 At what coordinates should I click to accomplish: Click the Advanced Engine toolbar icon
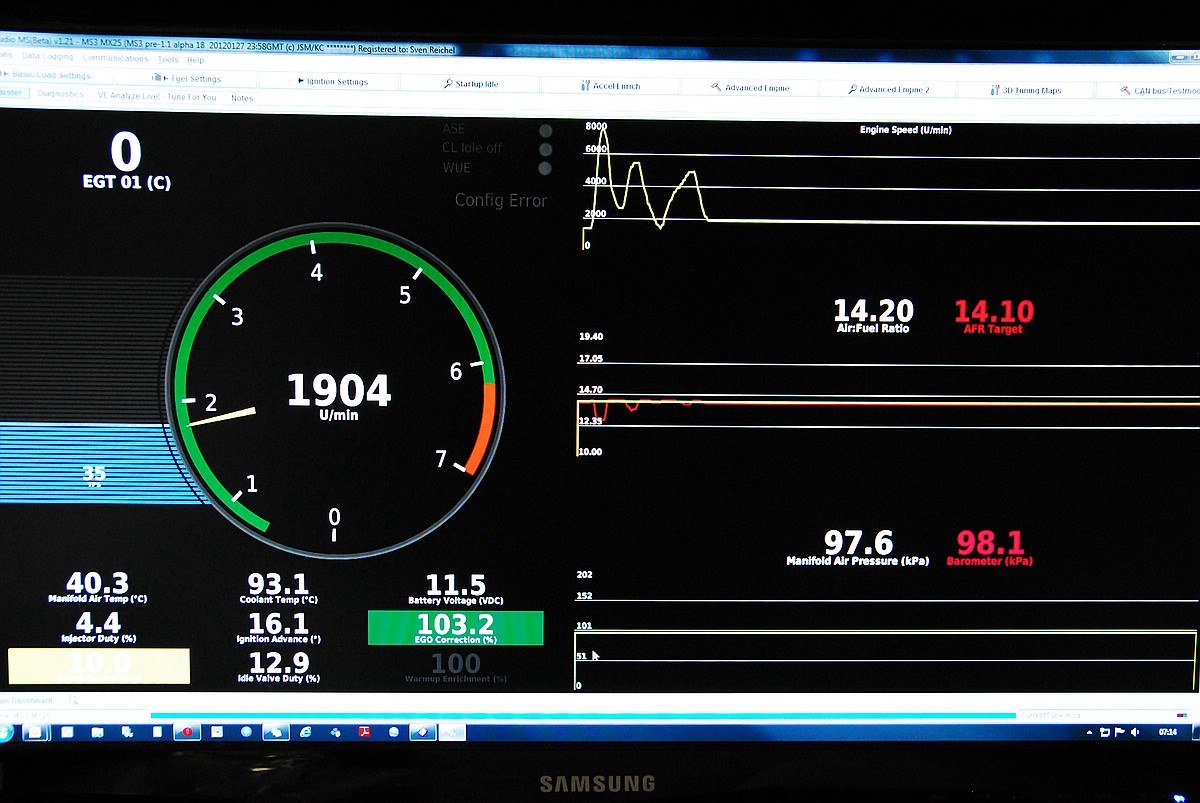click(717, 88)
